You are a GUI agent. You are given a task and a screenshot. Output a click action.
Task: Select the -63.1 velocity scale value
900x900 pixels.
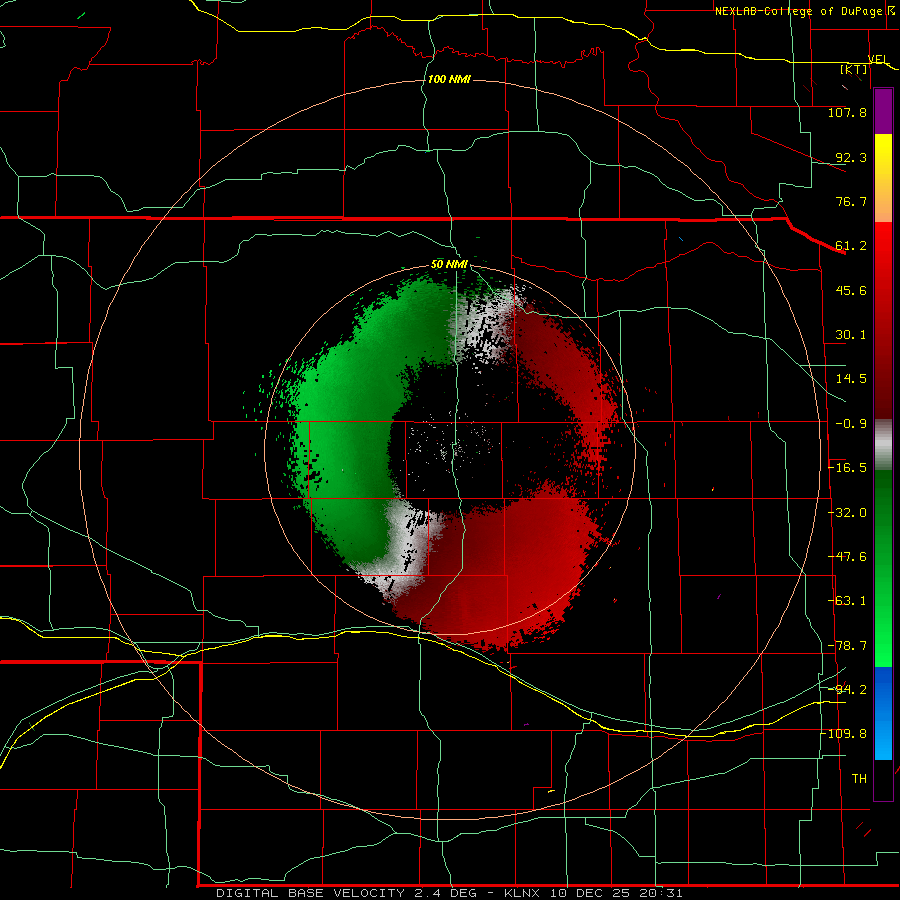pyautogui.click(x=847, y=601)
